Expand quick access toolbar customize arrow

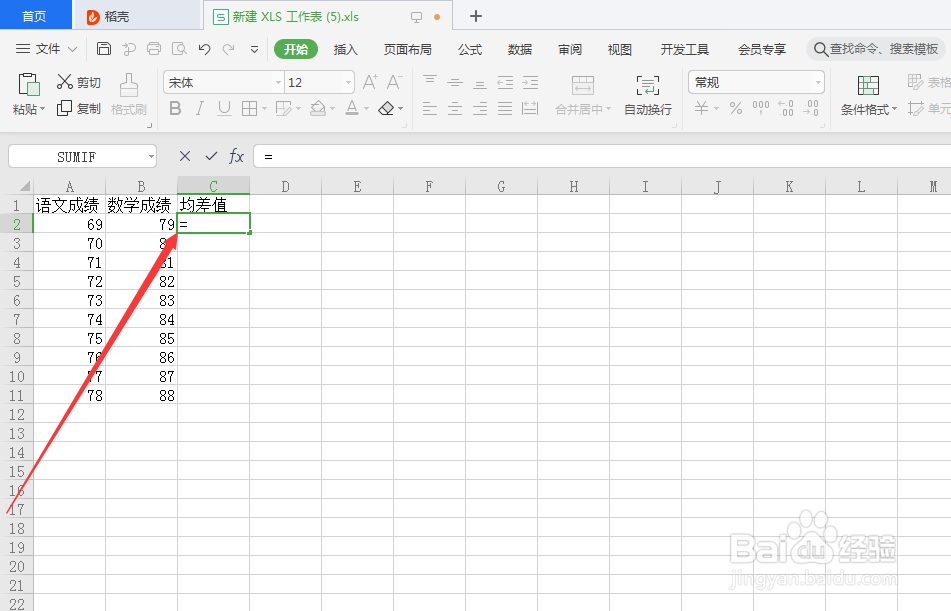254,49
